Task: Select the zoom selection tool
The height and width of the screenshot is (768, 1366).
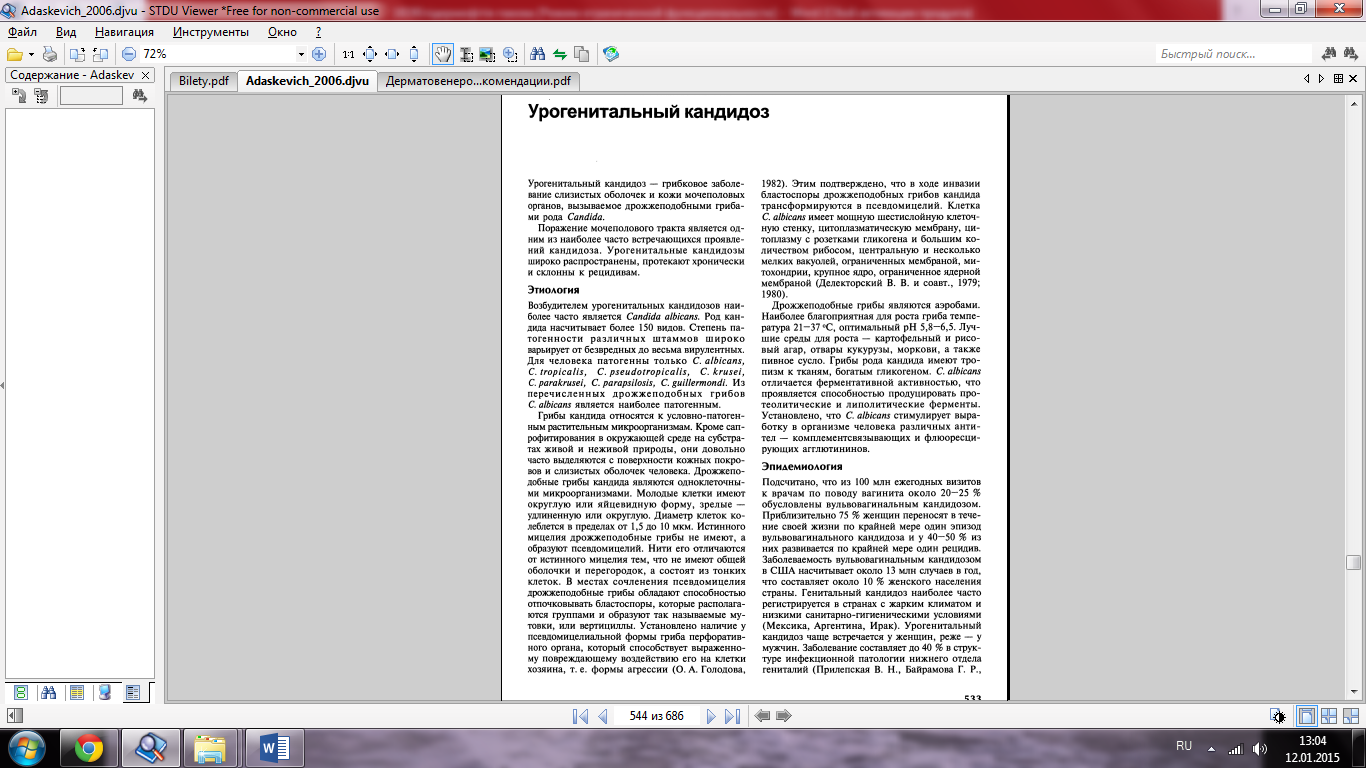Action: pyautogui.click(x=510, y=54)
